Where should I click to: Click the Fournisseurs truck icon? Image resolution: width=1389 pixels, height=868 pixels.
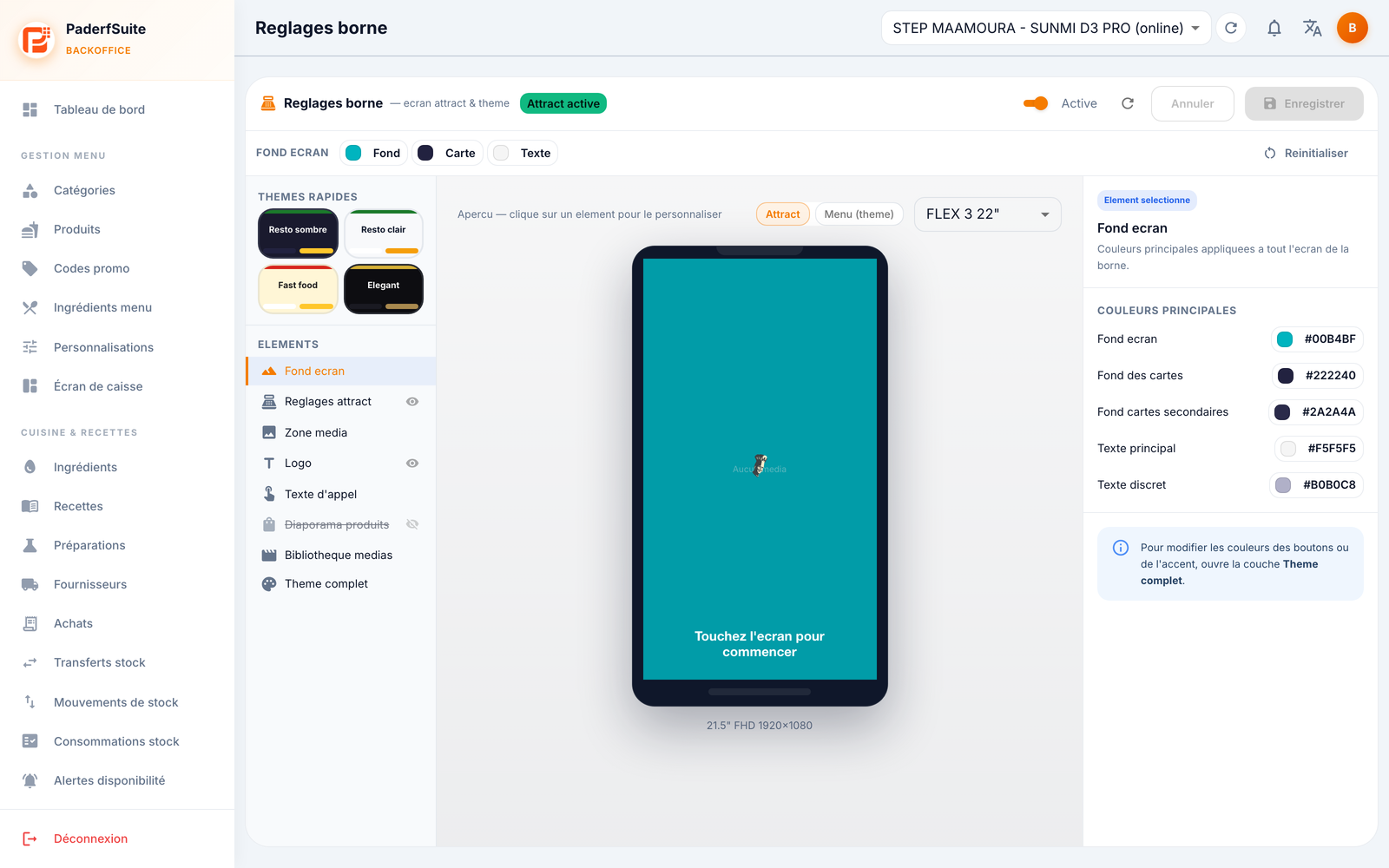(x=30, y=584)
